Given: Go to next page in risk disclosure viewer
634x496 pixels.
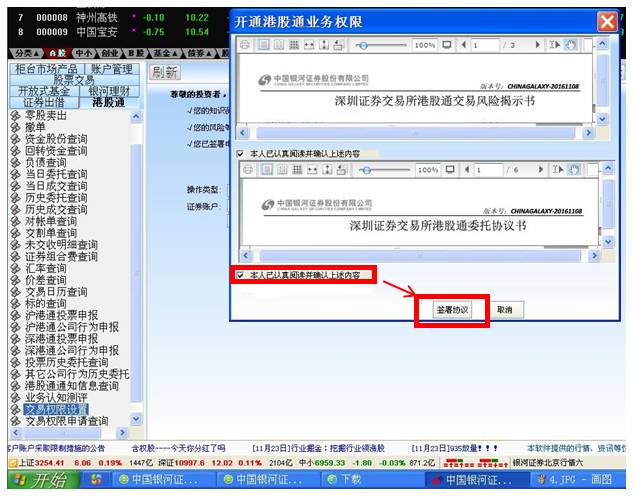Looking at the screenshot, I should (538, 45).
